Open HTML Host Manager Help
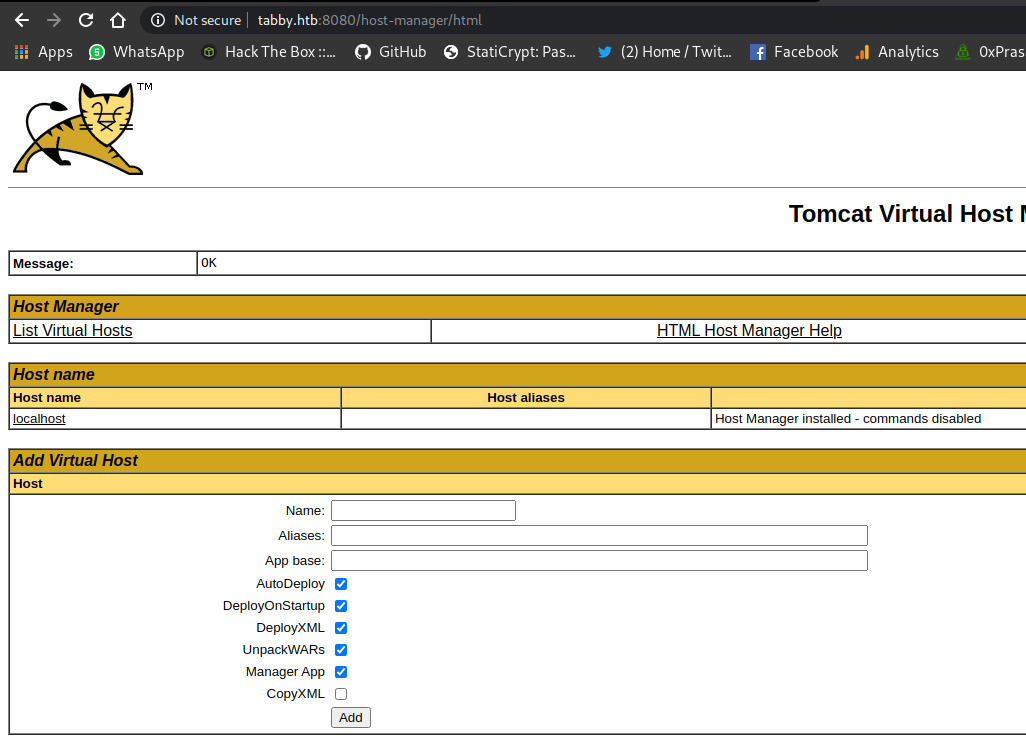Image resolution: width=1026 pixels, height=752 pixels. 749,331
